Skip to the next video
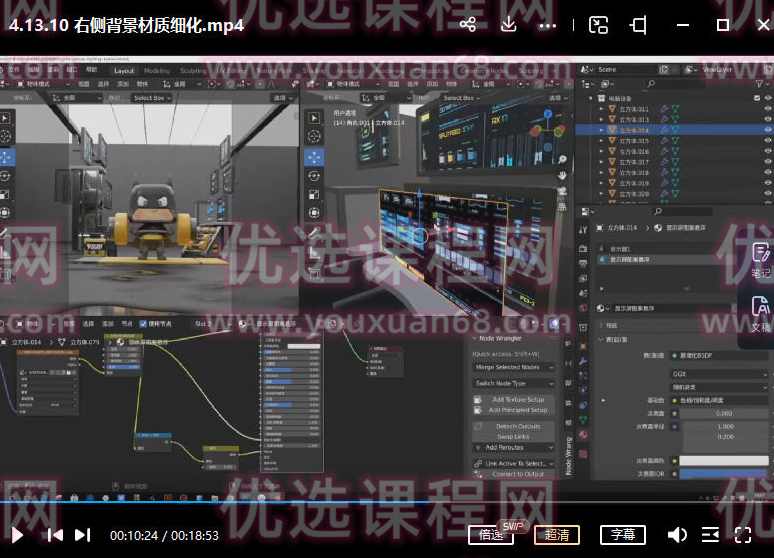This screenshot has height=558, width=774. tap(82, 535)
